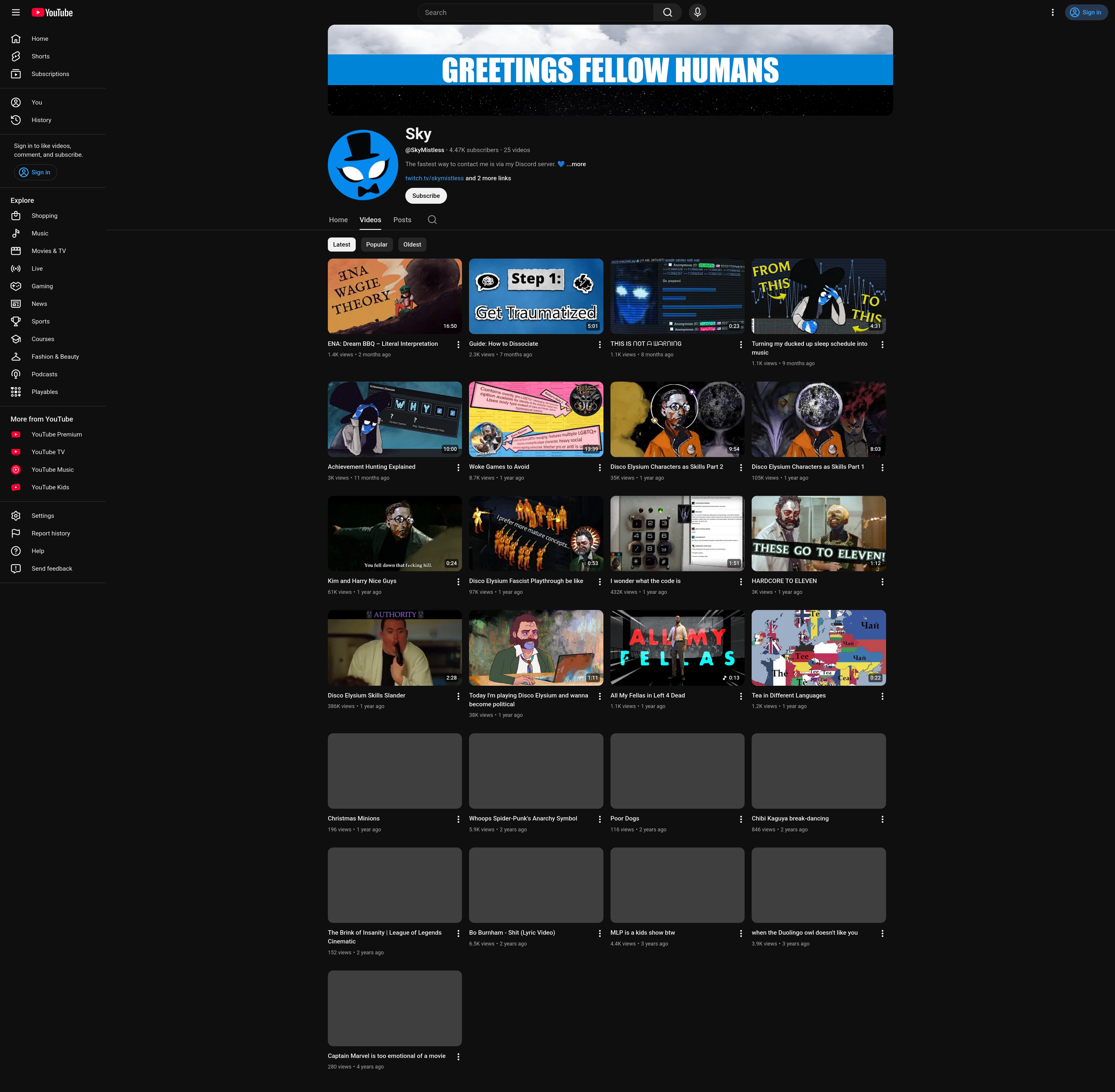Select the Popular sort chip
Viewport: 1115px width, 1092px height.
pos(376,244)
